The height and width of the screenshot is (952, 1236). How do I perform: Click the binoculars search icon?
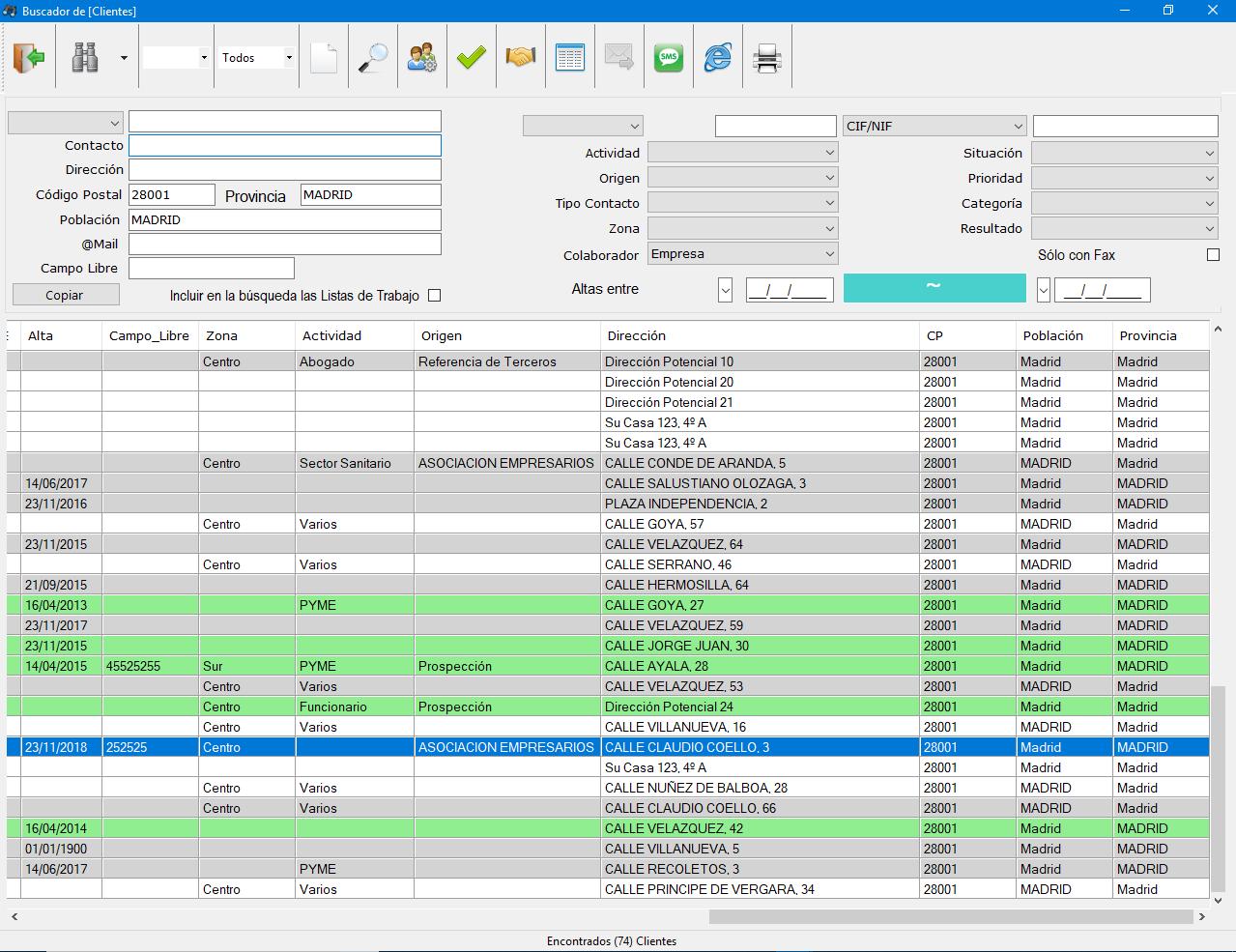coord(85,58)
